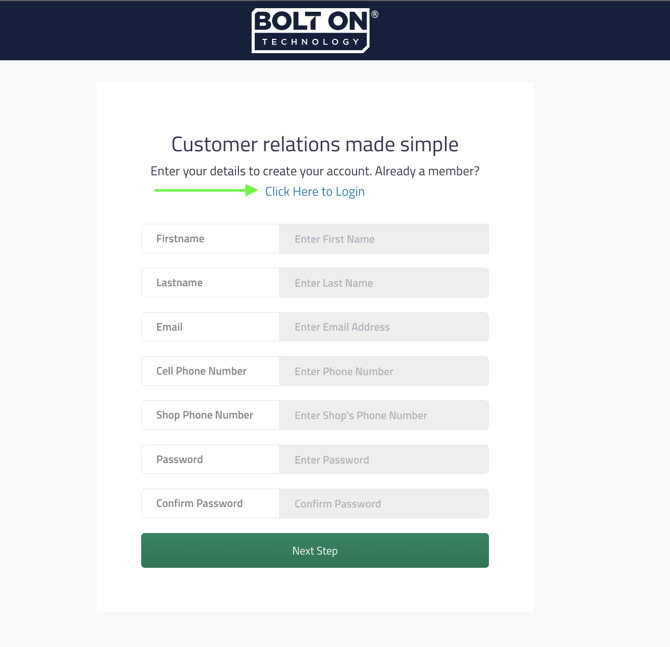Click the Confirm Password label

click(x=199, y=504)
